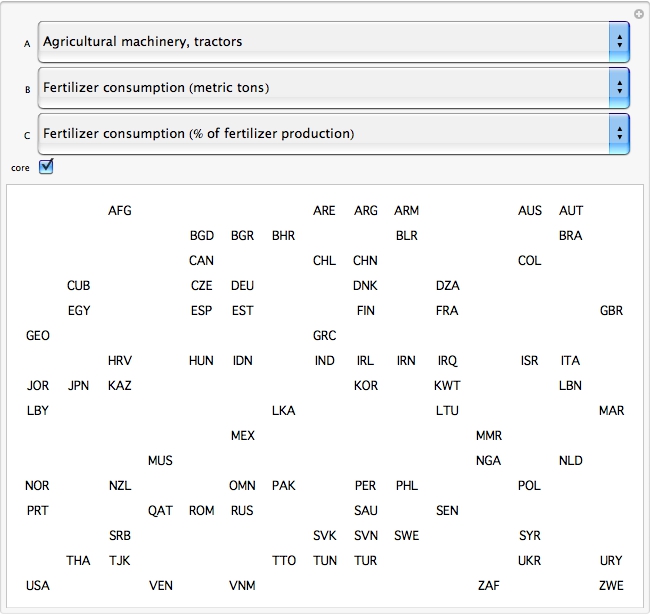650x616 pixels.
Task: Select the FRA country code
Action: (x=447, y=310)
